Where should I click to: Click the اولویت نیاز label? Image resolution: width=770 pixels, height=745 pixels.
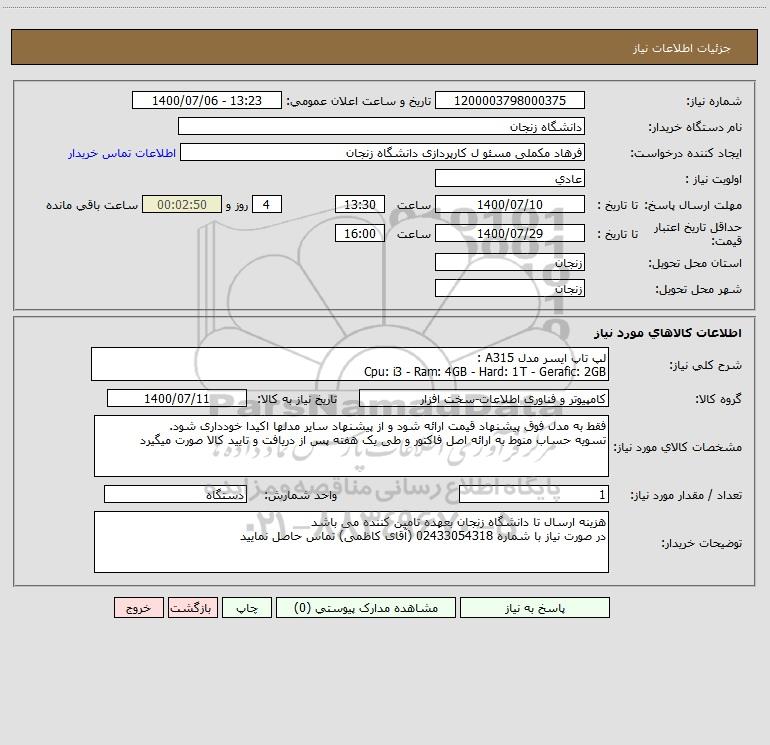point(714,179)
